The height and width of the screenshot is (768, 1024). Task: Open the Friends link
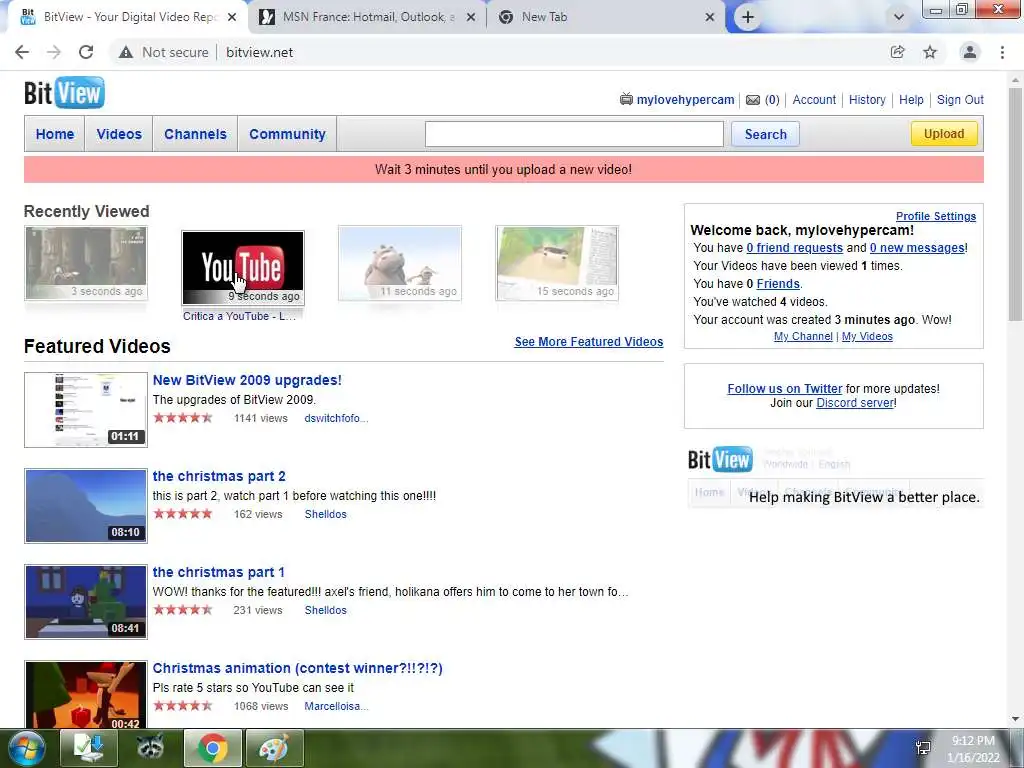coord(778,284)
